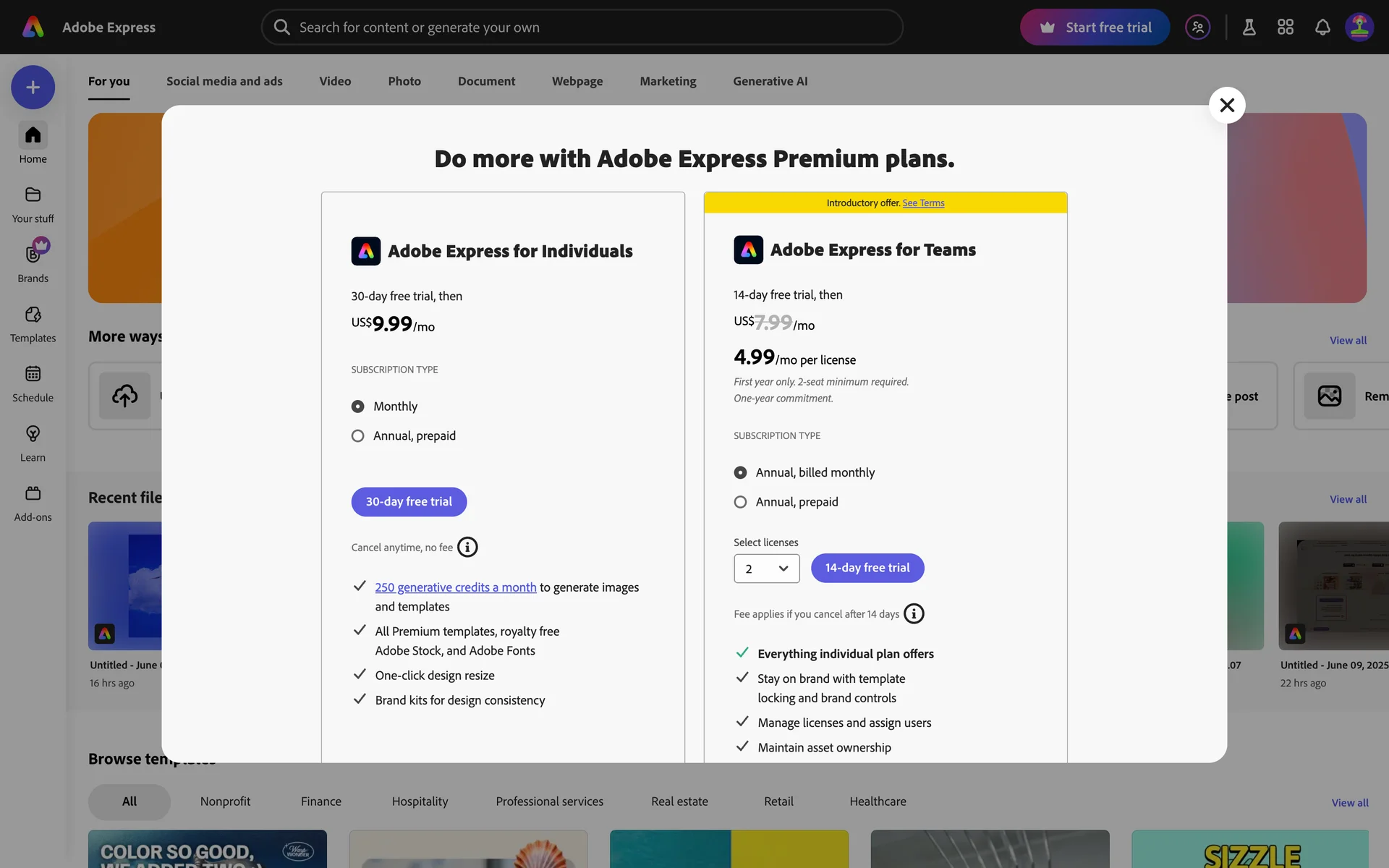Viewport: 1389px width, 868px height.
Task: Click the Adobe Express logo icon
Action: [x=33, y=27]
